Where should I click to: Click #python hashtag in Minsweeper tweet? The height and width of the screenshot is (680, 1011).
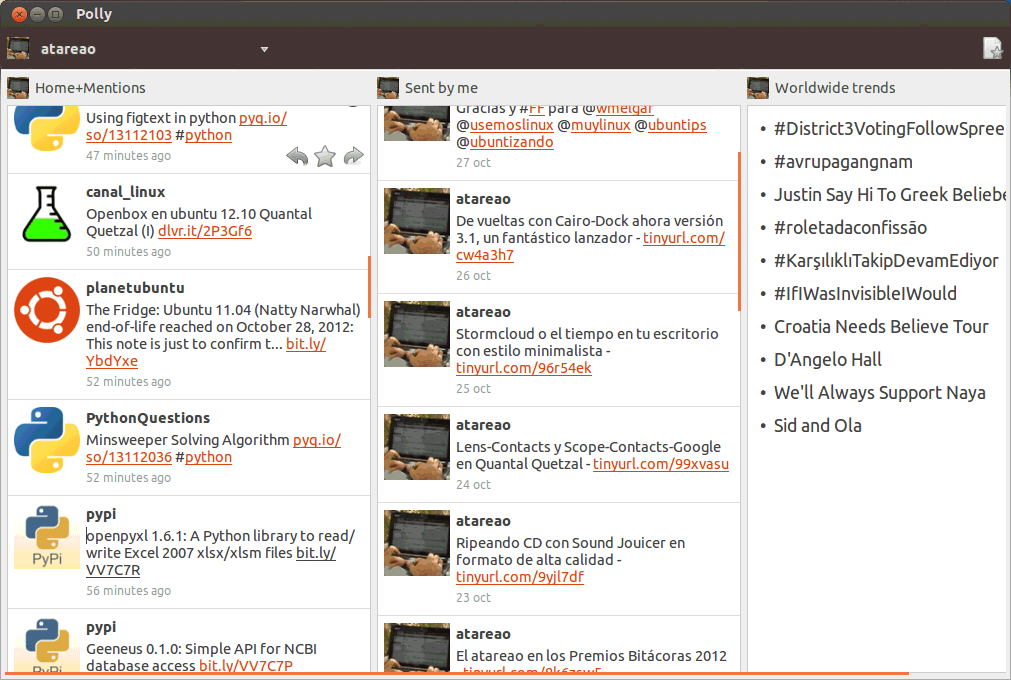pos(204,458)
